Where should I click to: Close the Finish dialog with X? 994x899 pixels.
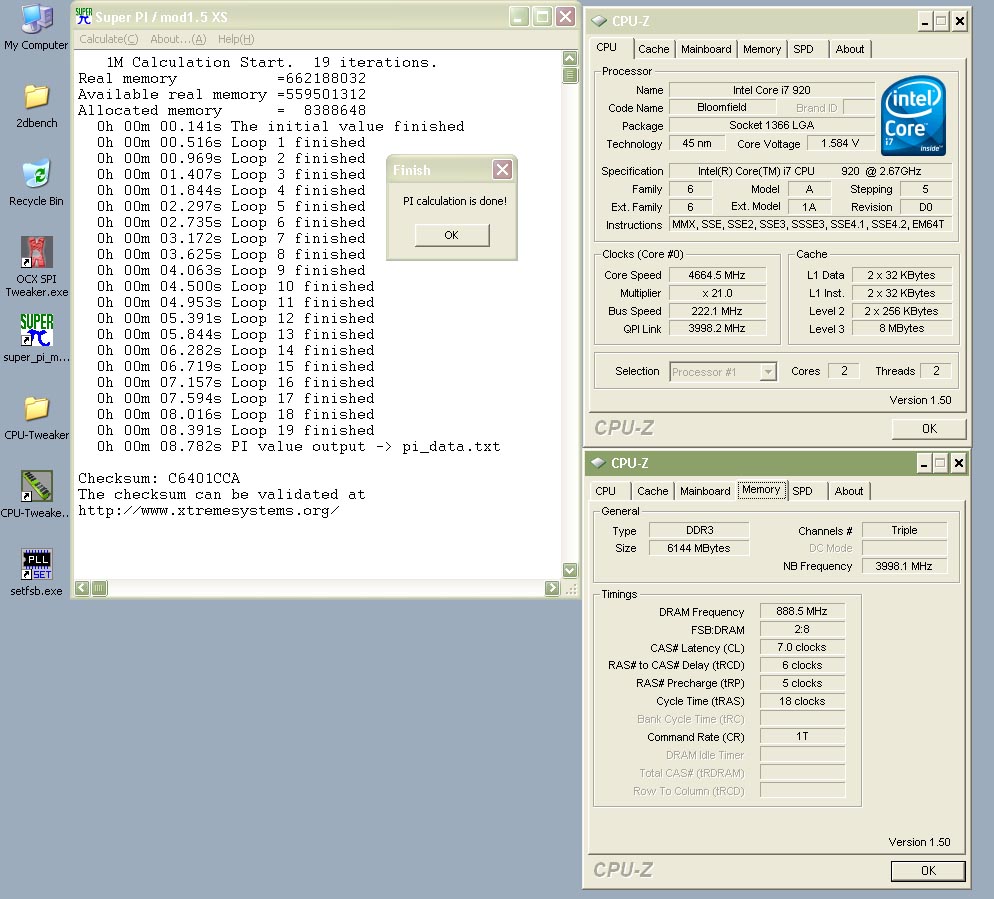point(502,169)
